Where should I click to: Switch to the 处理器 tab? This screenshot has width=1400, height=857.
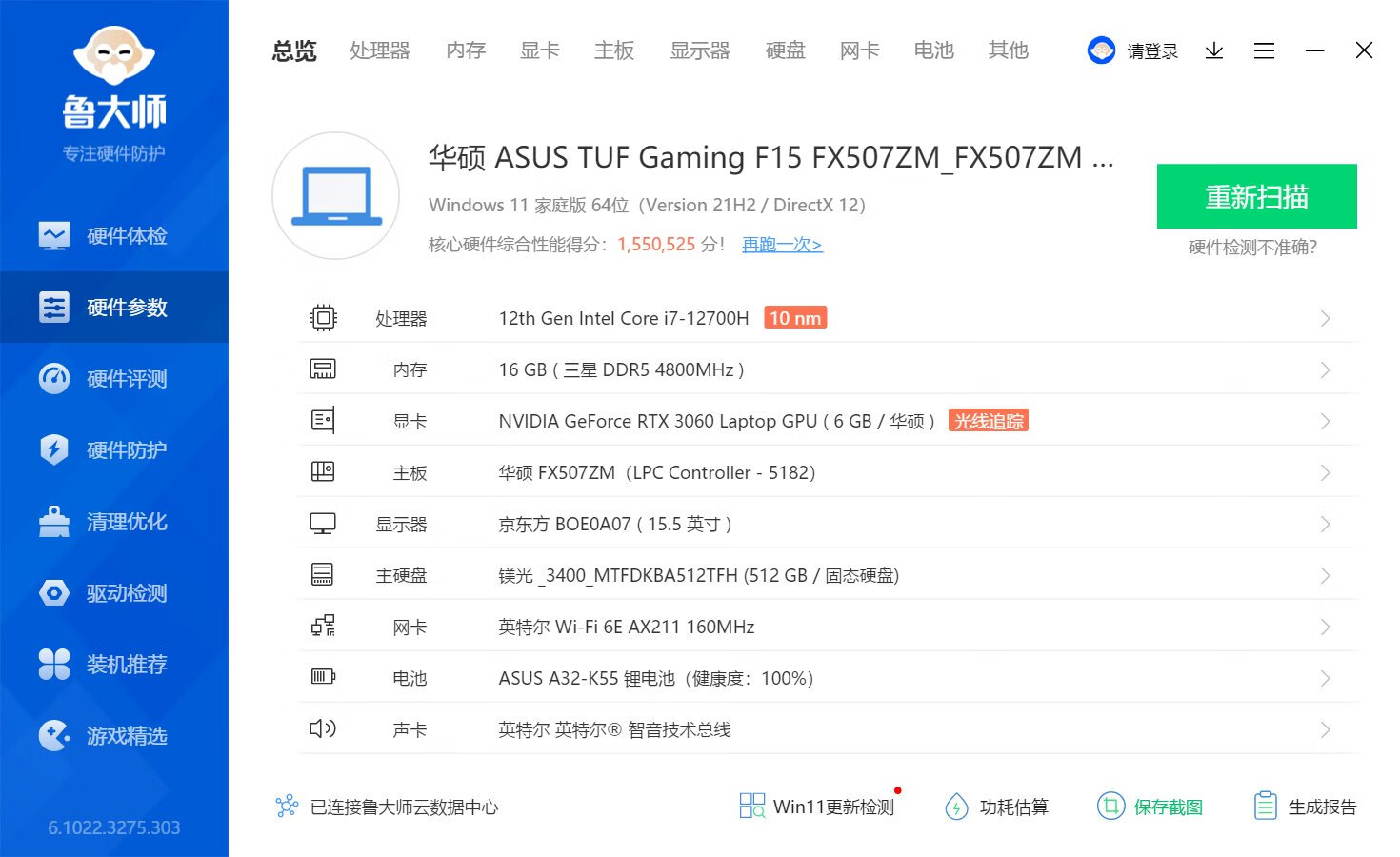pos(380,50)
